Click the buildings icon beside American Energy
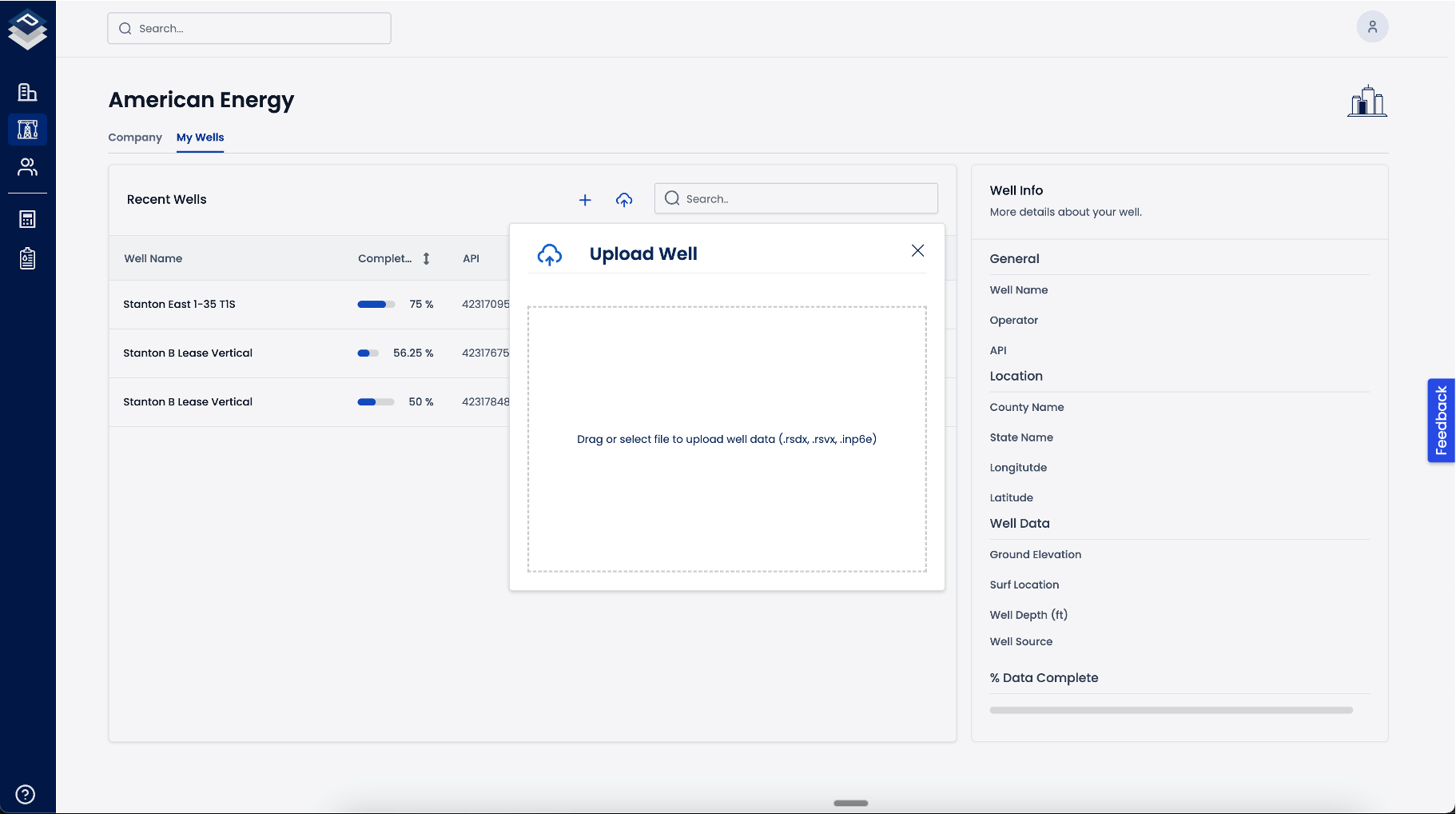 click(x=1366, y=101)
